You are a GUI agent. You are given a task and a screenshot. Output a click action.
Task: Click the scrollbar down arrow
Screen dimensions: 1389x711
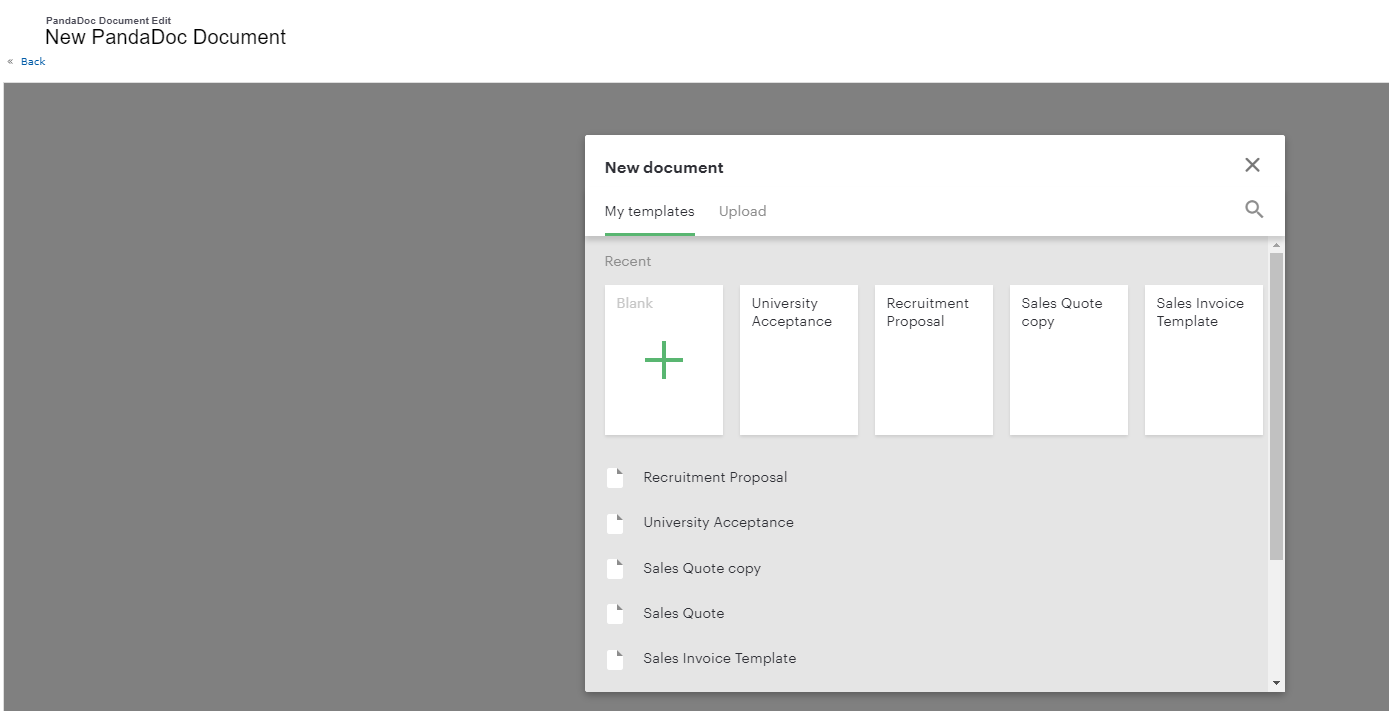tap(1276, 683)
